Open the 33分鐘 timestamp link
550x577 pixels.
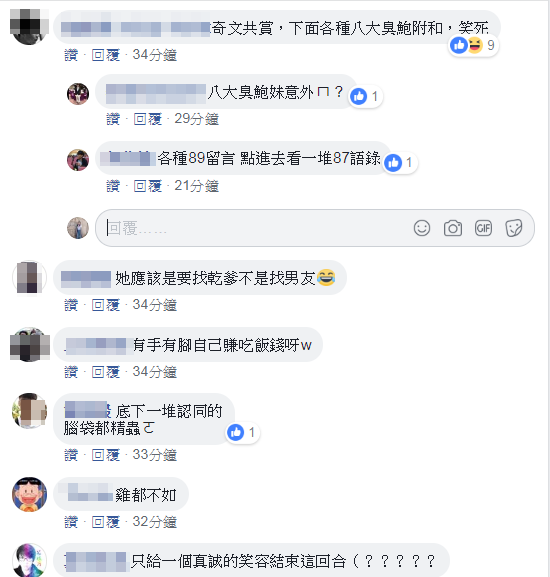coord(155,454)
